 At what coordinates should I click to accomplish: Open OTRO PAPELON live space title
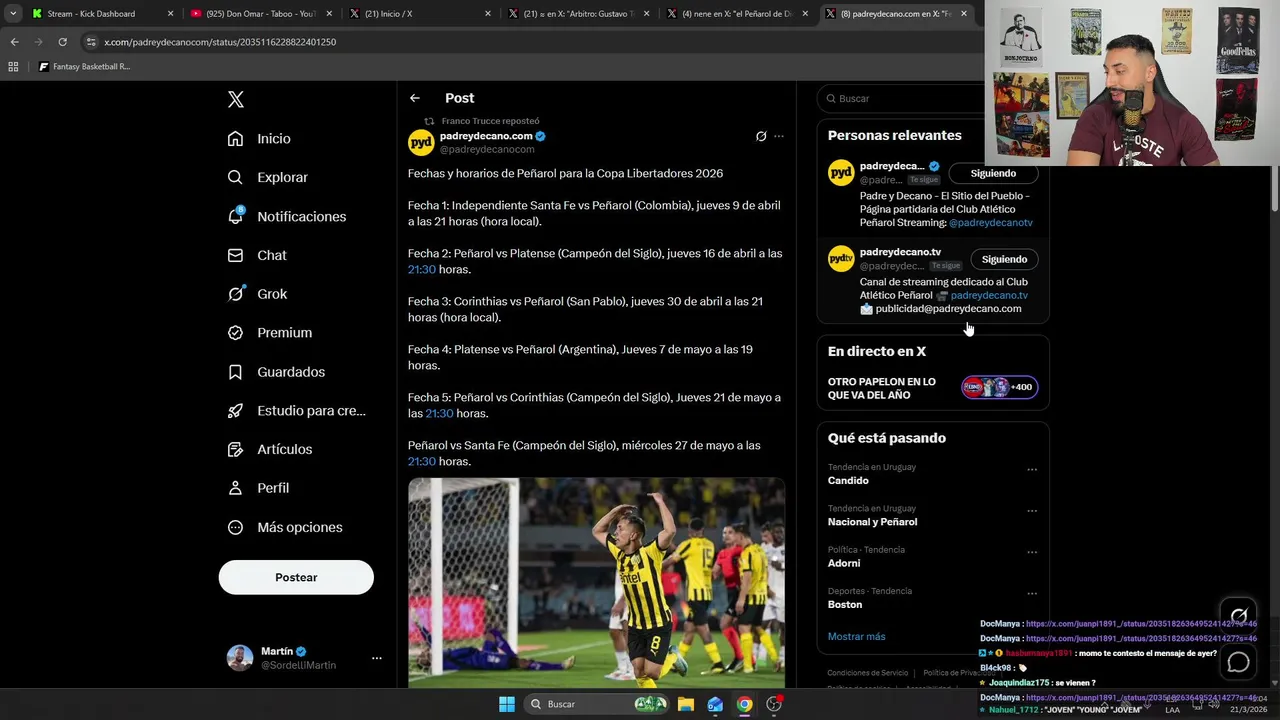pyautogui.click(x=882, y=388)
